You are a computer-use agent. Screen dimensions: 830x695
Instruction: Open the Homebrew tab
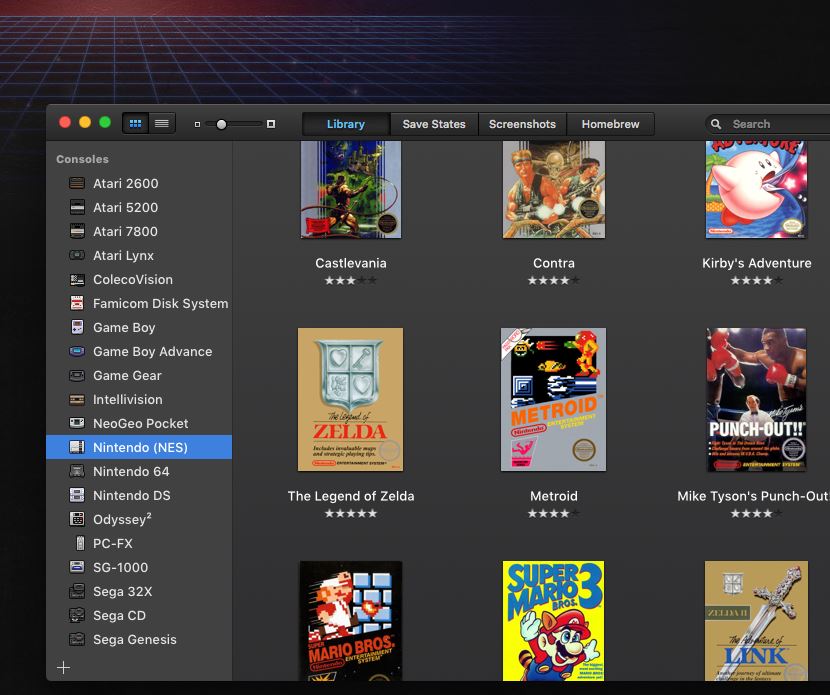[610, 124]
